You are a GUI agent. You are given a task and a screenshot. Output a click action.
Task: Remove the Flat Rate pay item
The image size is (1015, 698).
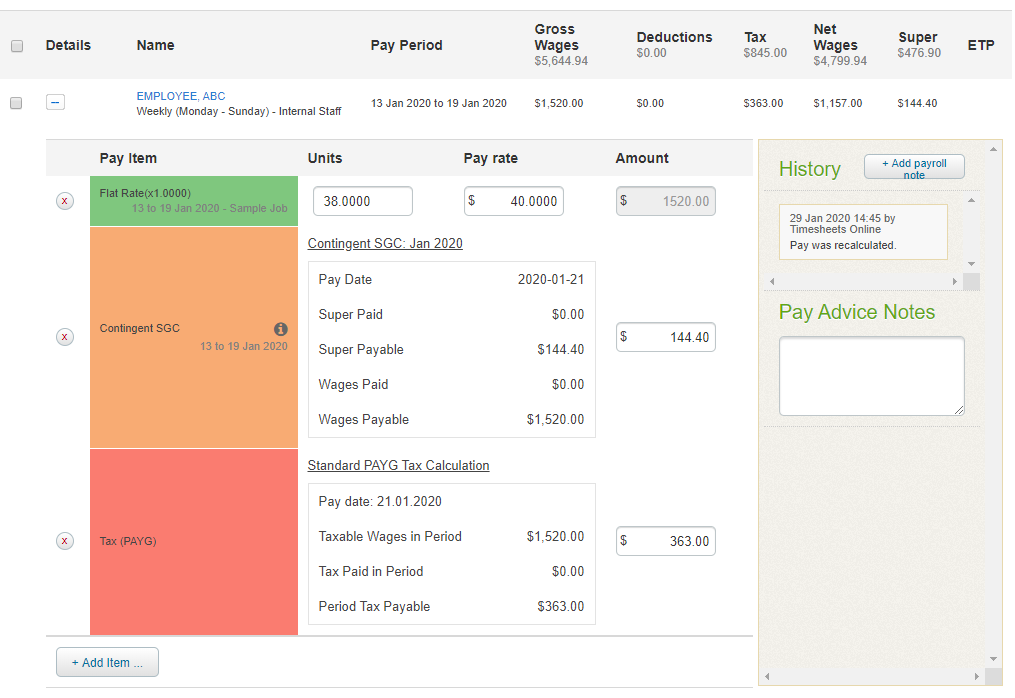point(64,200)
